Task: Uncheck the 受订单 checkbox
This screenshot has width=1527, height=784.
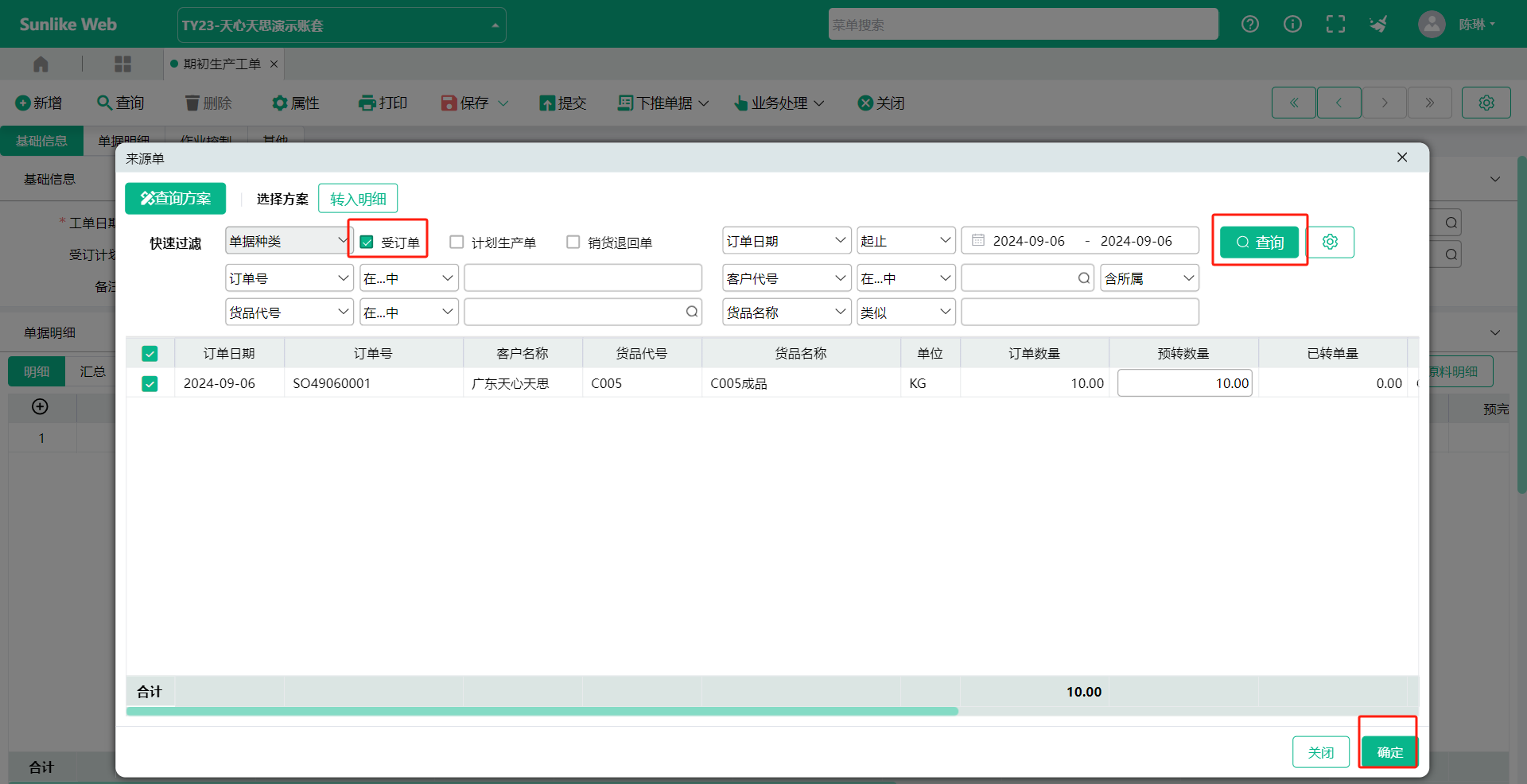Action: point(367,243)
